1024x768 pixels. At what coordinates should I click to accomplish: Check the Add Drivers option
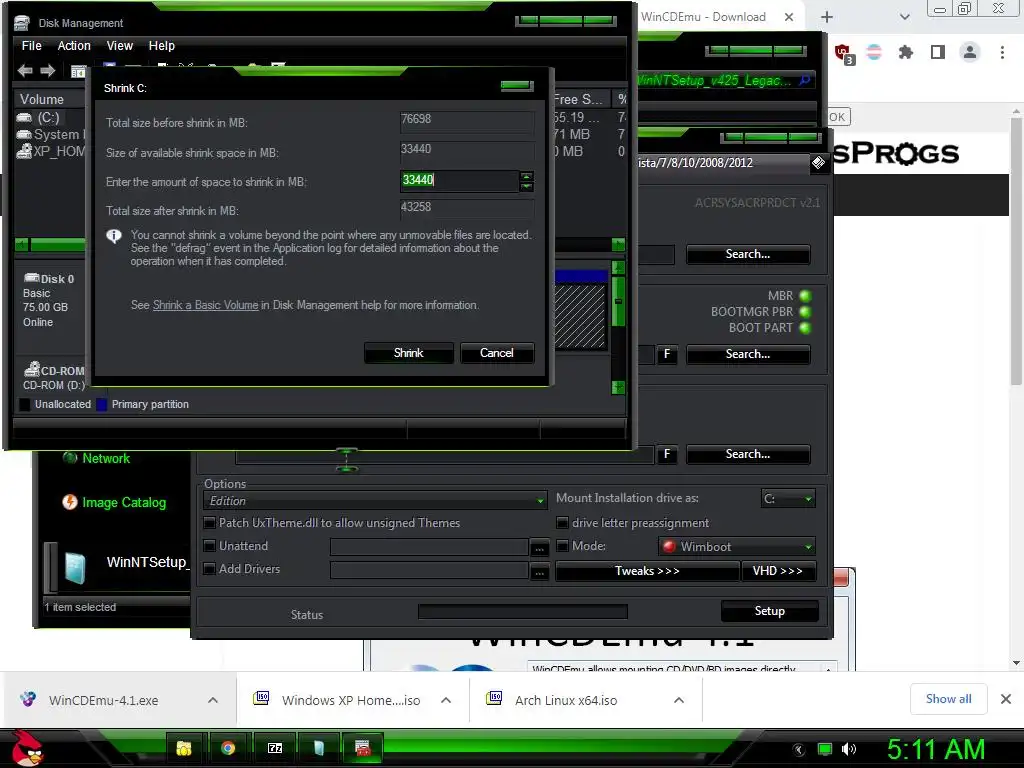point(210,569)
